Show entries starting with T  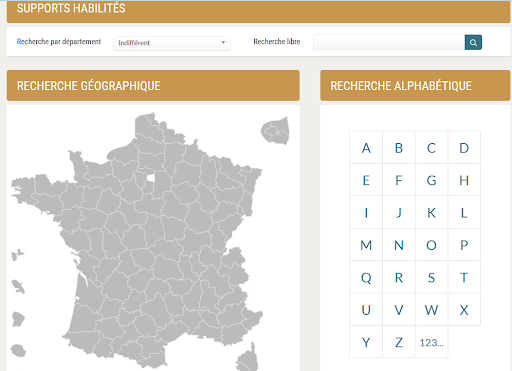tap(464, 277)
